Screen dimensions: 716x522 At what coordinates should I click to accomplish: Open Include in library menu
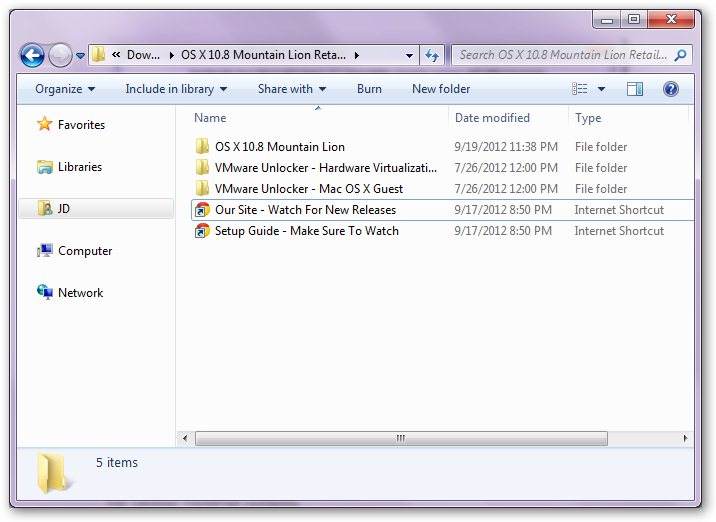click(176, 89)
